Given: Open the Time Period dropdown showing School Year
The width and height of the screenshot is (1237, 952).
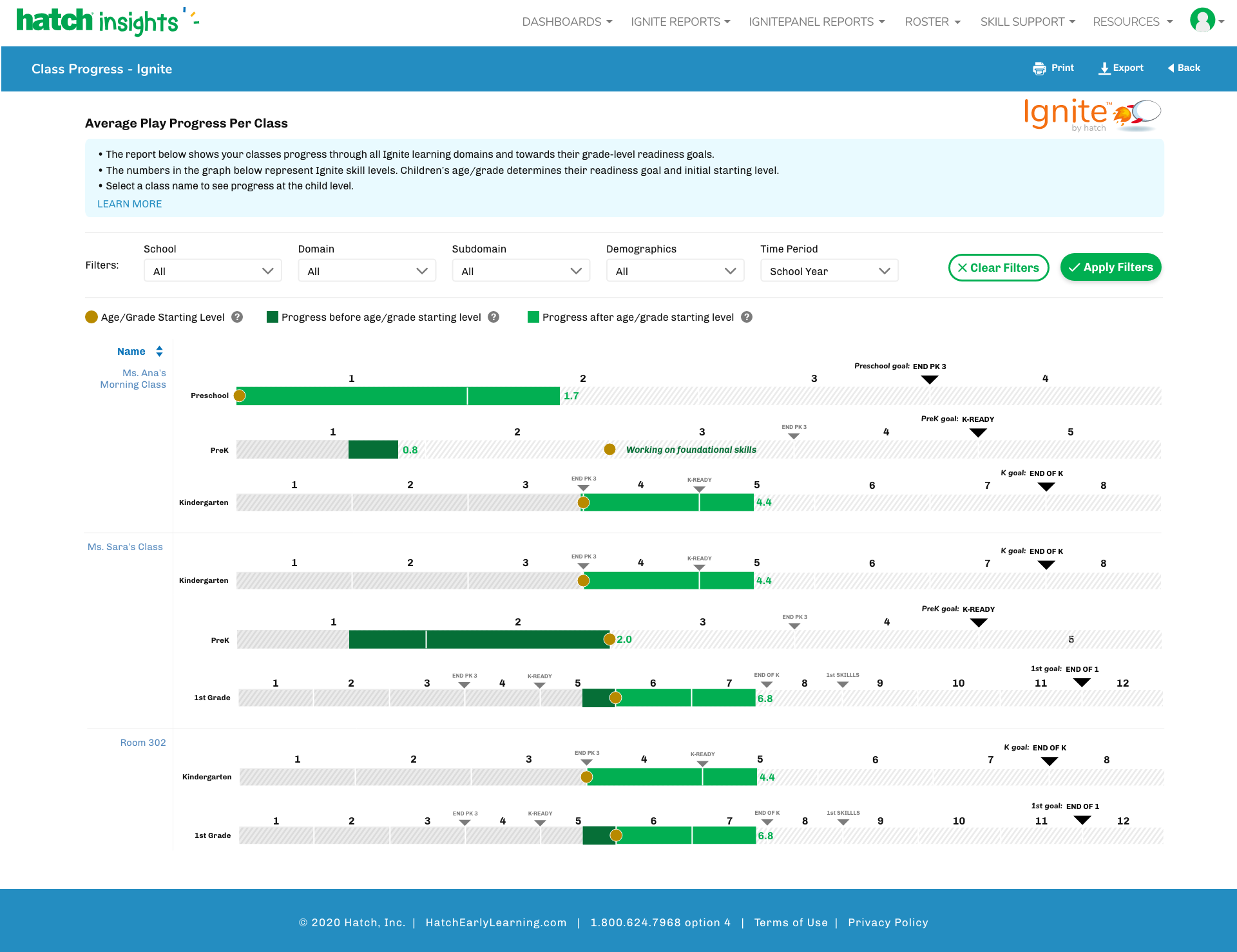Looking at the screenshot, I should tap(829, 271).
